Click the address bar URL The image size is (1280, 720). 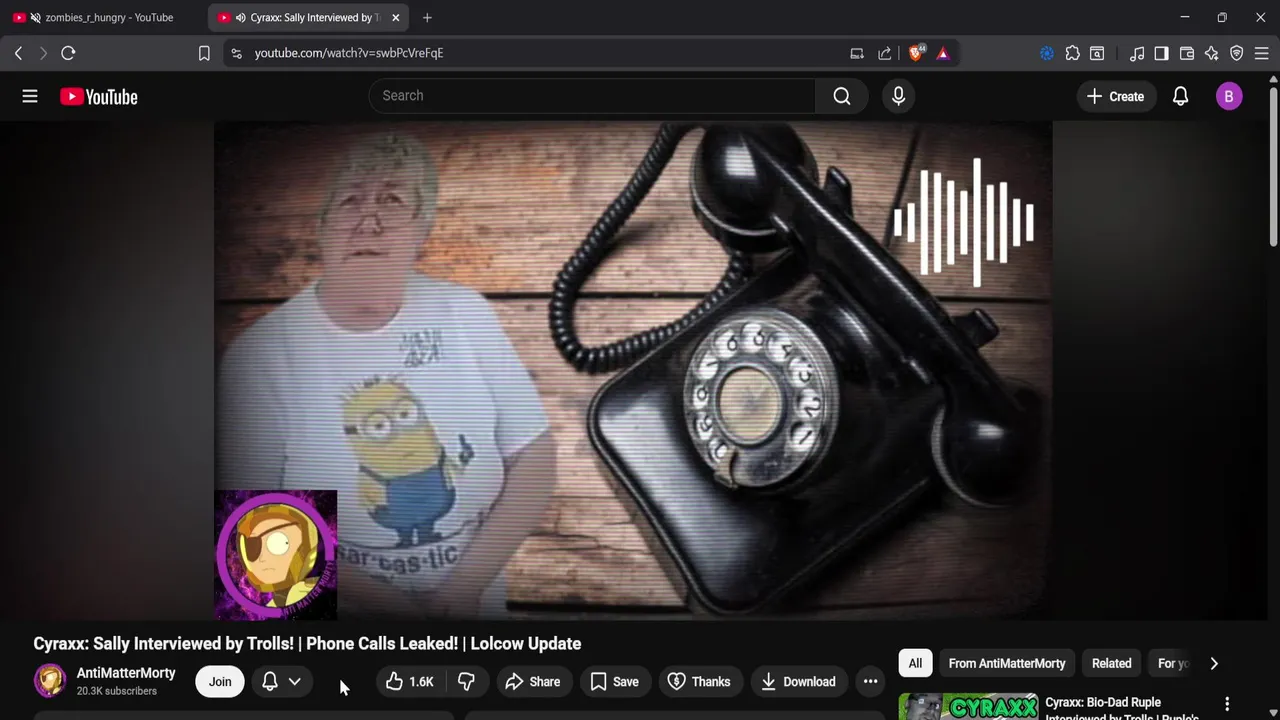pyautogui.click(x=349, y=53)
